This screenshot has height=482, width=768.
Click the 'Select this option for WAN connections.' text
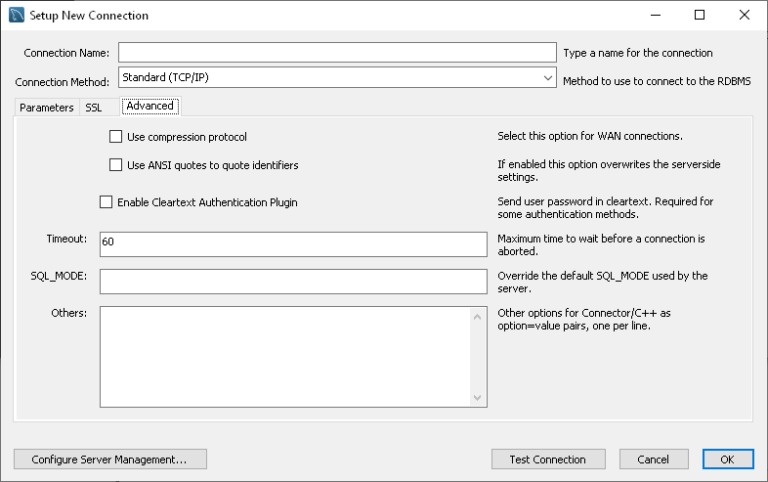click(x=590, y=136)
